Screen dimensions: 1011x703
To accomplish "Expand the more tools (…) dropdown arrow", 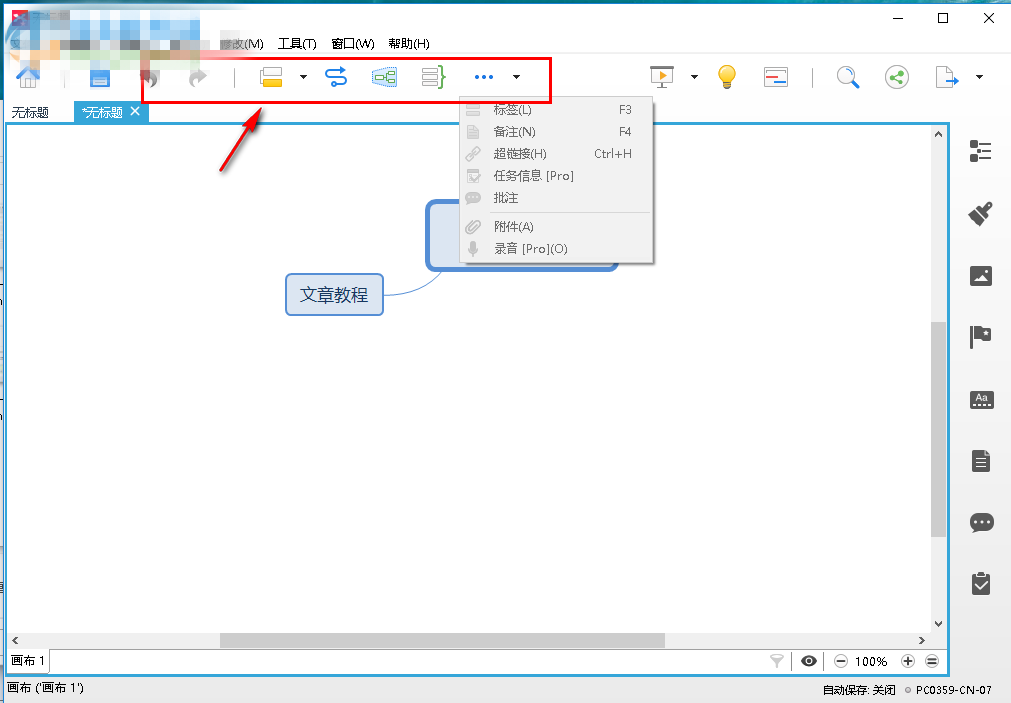I will [516, 77].
